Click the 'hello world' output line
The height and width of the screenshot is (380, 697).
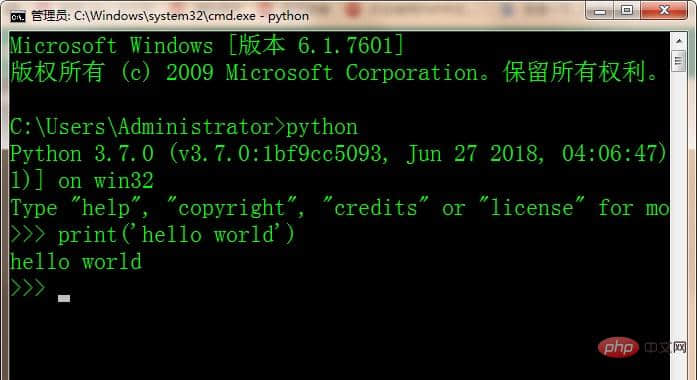tap(76, 262)
